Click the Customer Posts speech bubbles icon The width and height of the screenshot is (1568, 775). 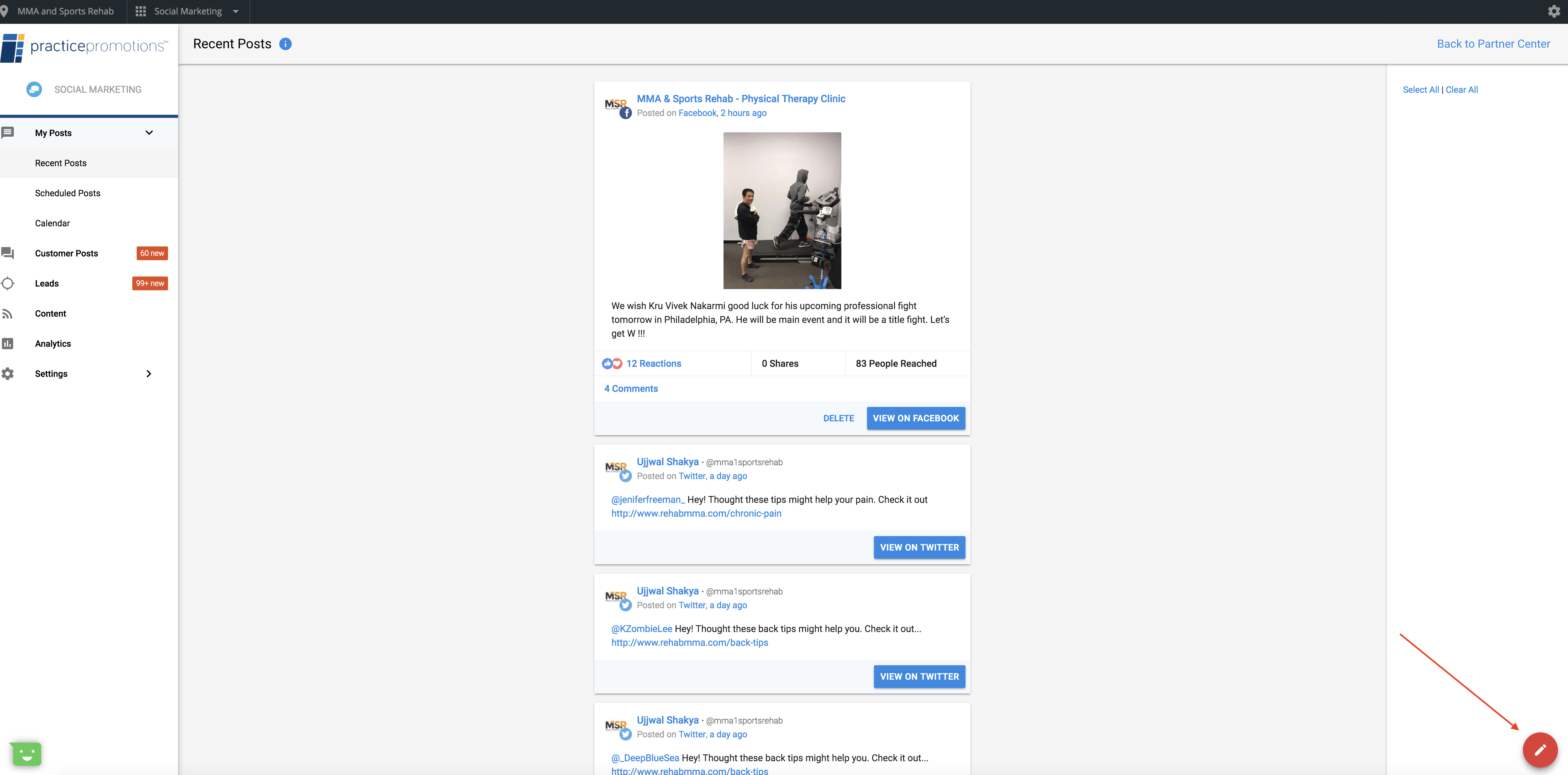(8, 253)
